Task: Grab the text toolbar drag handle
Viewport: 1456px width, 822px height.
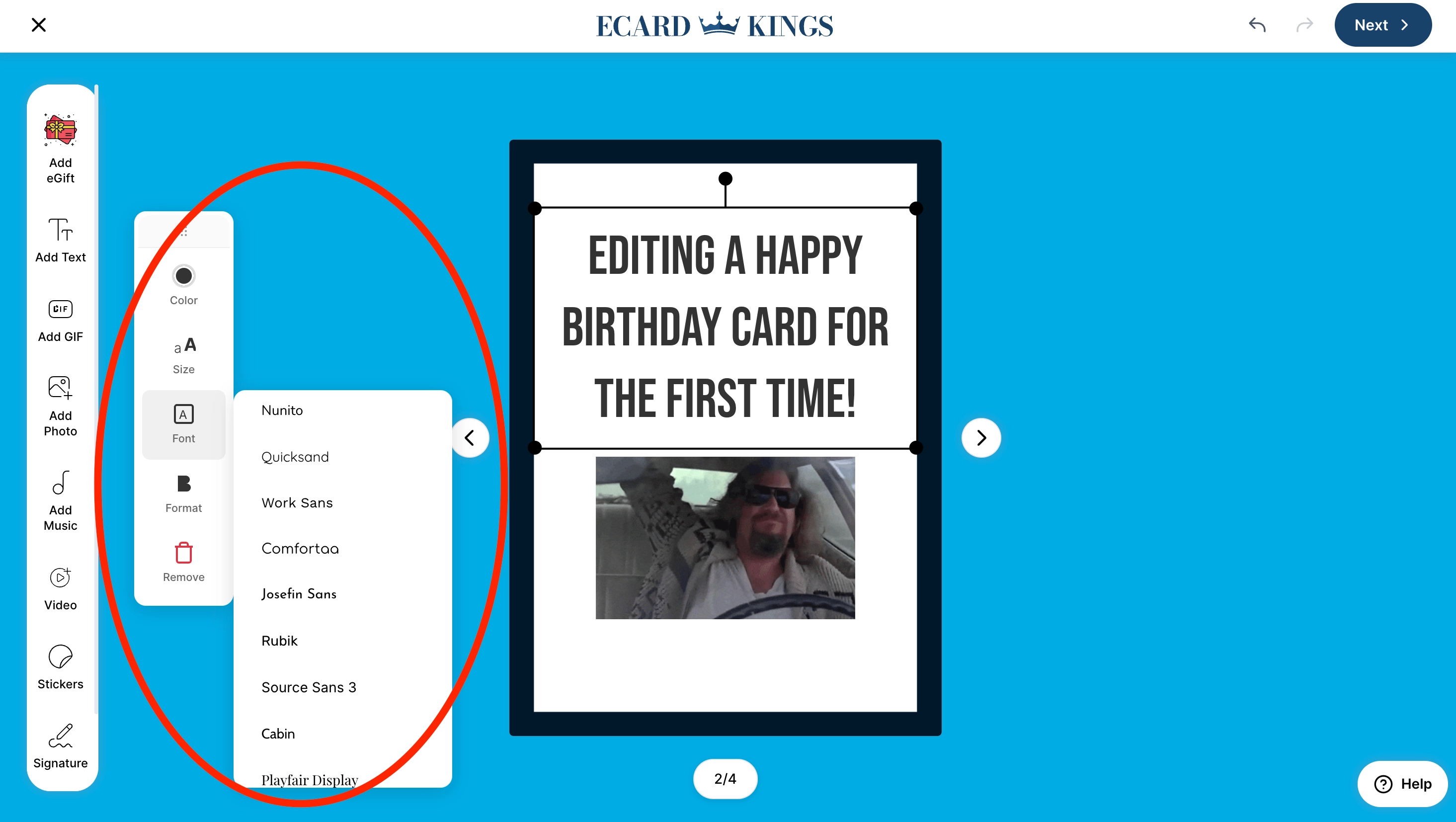Action: (x=184, y=231)
